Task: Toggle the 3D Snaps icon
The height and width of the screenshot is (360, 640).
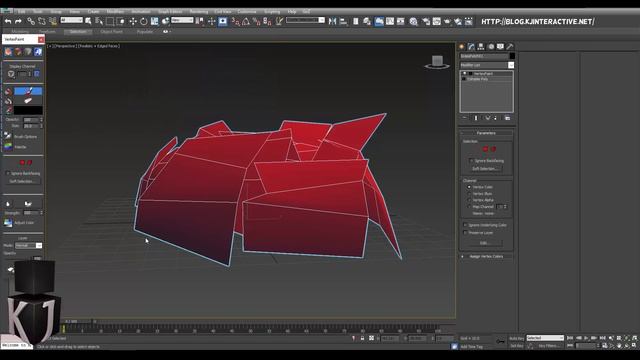Action: coord(236,21)
